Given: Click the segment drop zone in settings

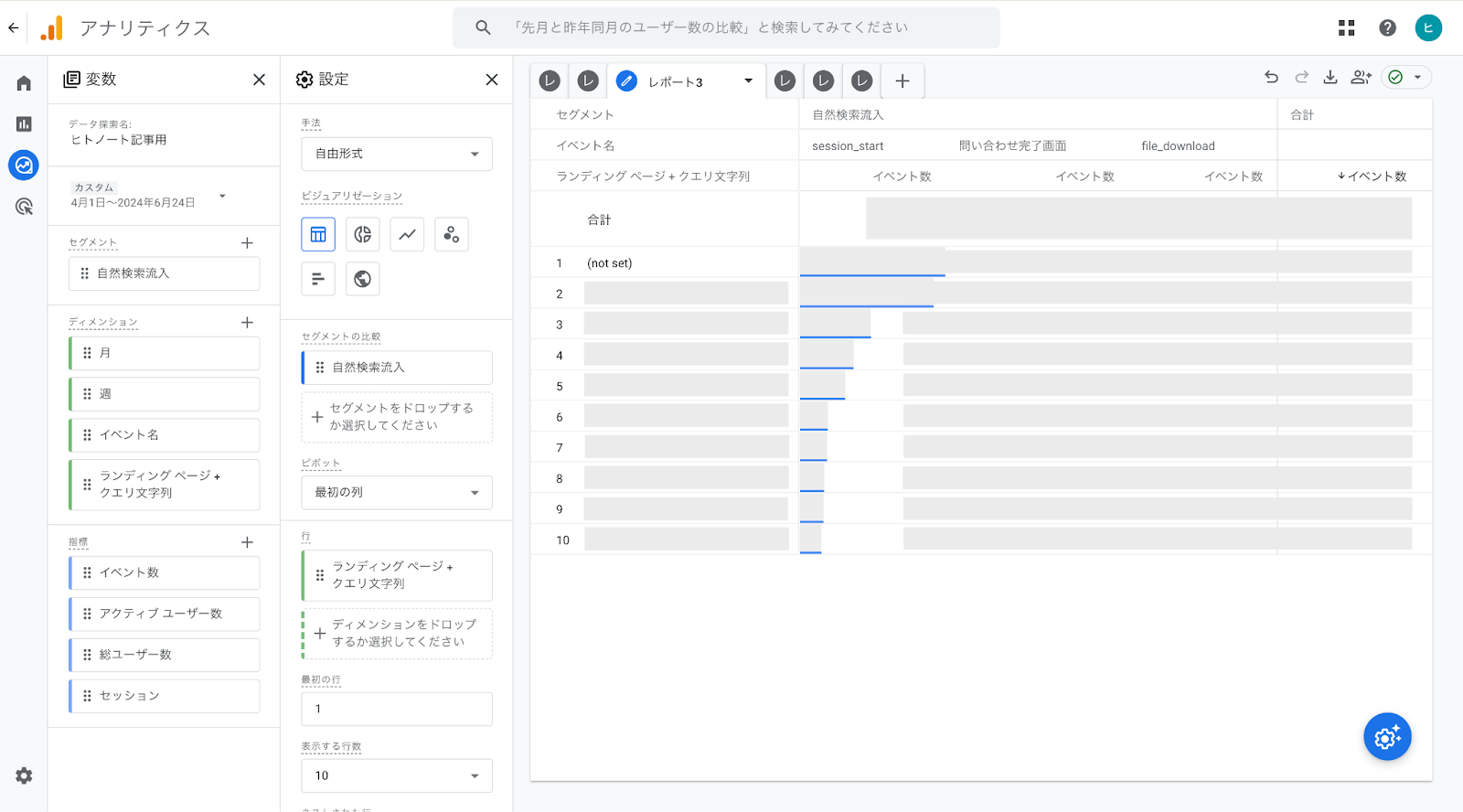Looking at the screenshot, I should point(397,417).
